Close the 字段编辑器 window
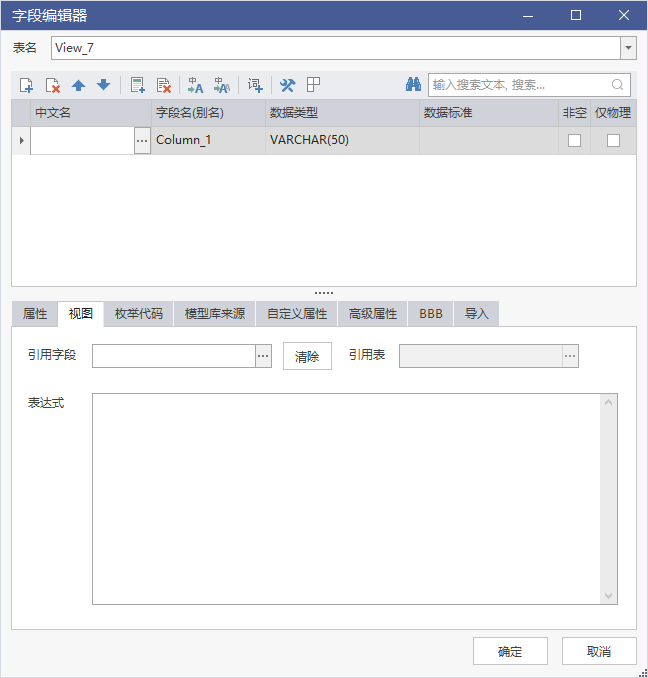 click(x=624, y=15)
